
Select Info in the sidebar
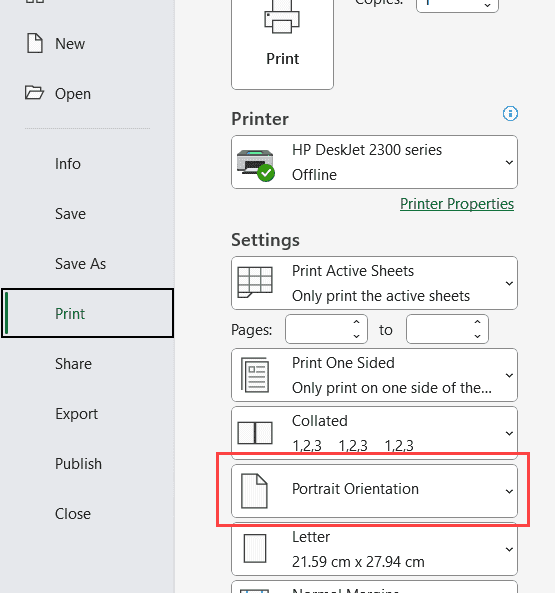68,164
